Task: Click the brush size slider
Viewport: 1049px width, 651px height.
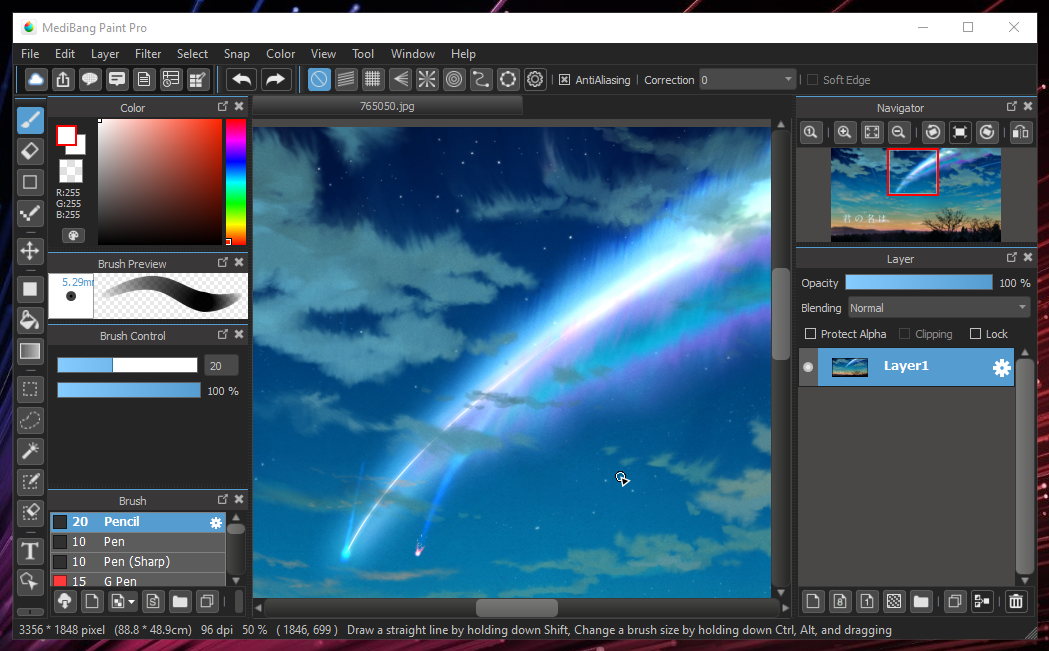Action: (127, 365)
